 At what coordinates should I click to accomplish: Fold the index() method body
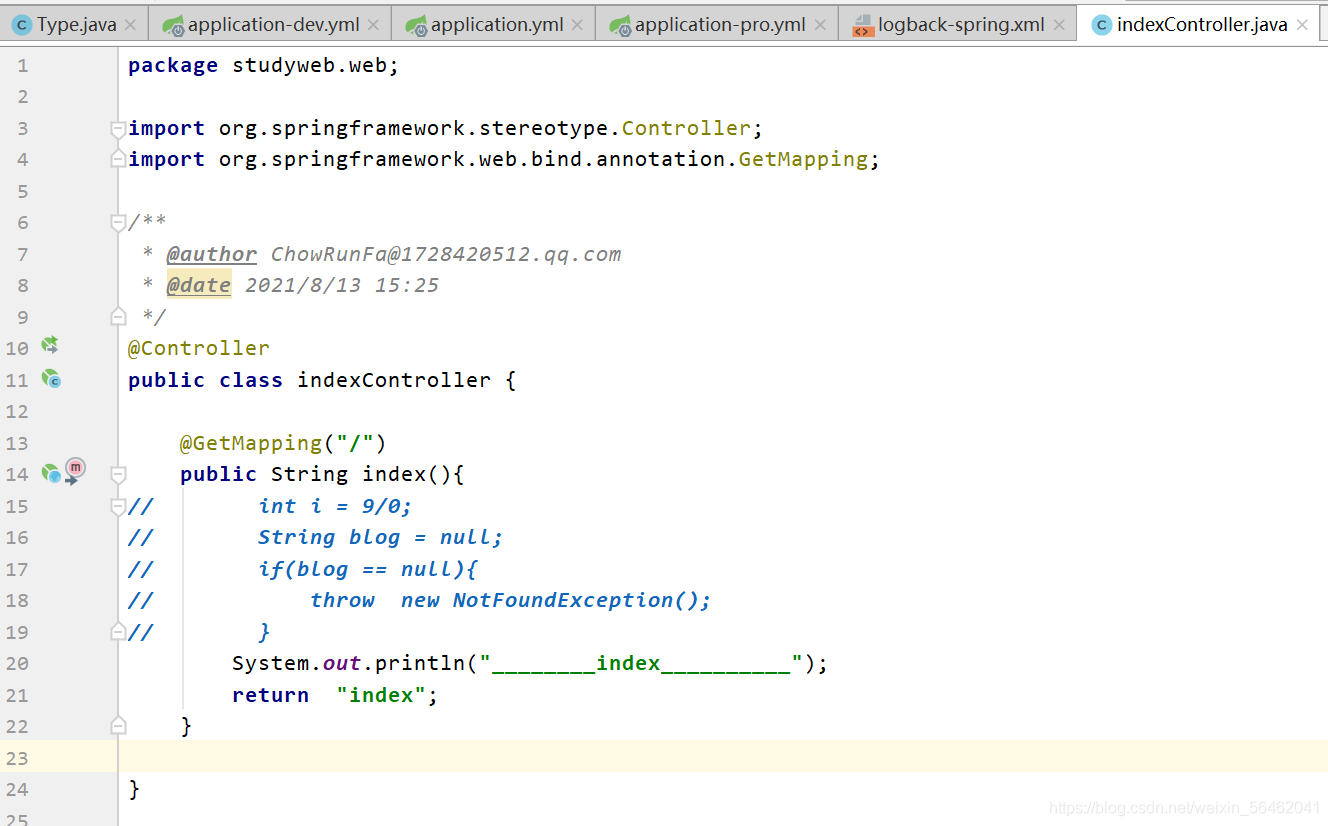click(x=118, y=474)
